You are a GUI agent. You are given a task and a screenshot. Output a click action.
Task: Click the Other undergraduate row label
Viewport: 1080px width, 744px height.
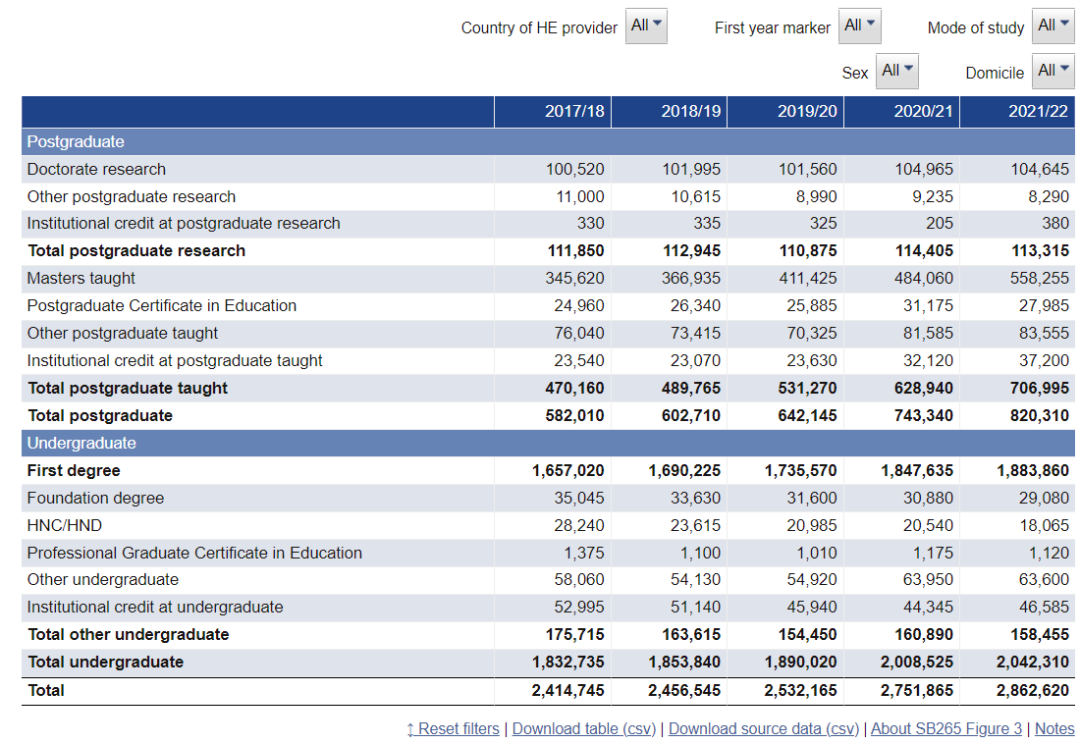coord(103,580)
